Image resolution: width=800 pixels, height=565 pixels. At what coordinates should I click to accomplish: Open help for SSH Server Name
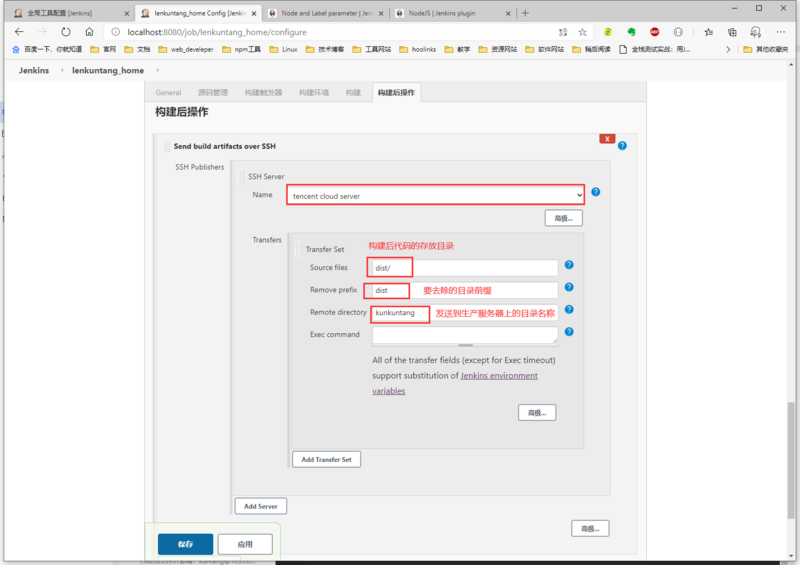pos(595,192)
